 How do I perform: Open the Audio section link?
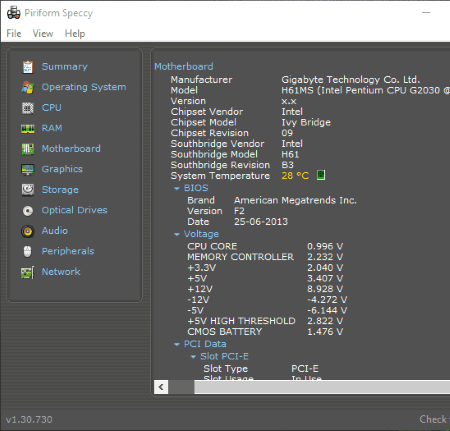[55, 231]
